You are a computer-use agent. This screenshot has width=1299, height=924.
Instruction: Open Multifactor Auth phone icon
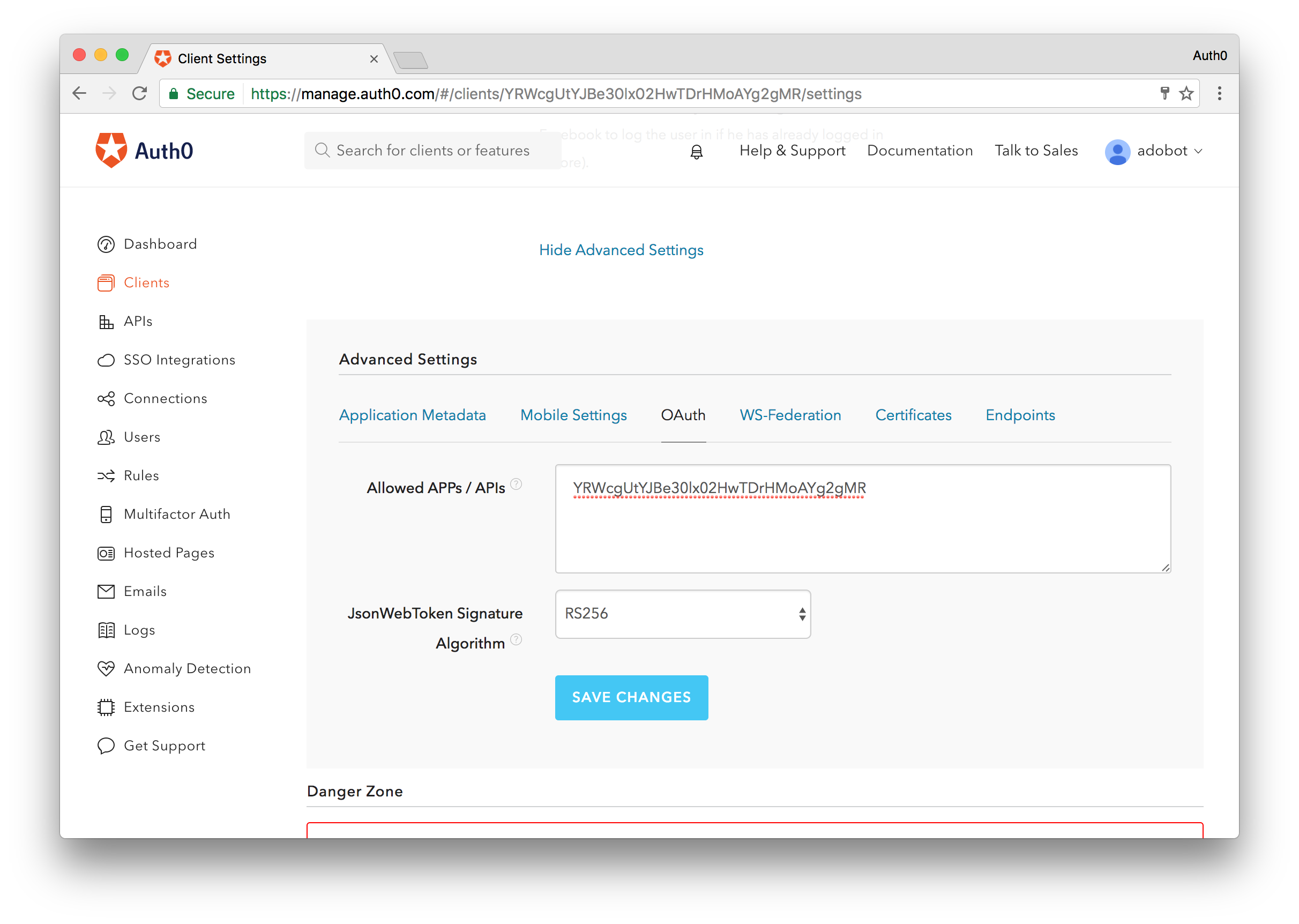tap(106, 515)
